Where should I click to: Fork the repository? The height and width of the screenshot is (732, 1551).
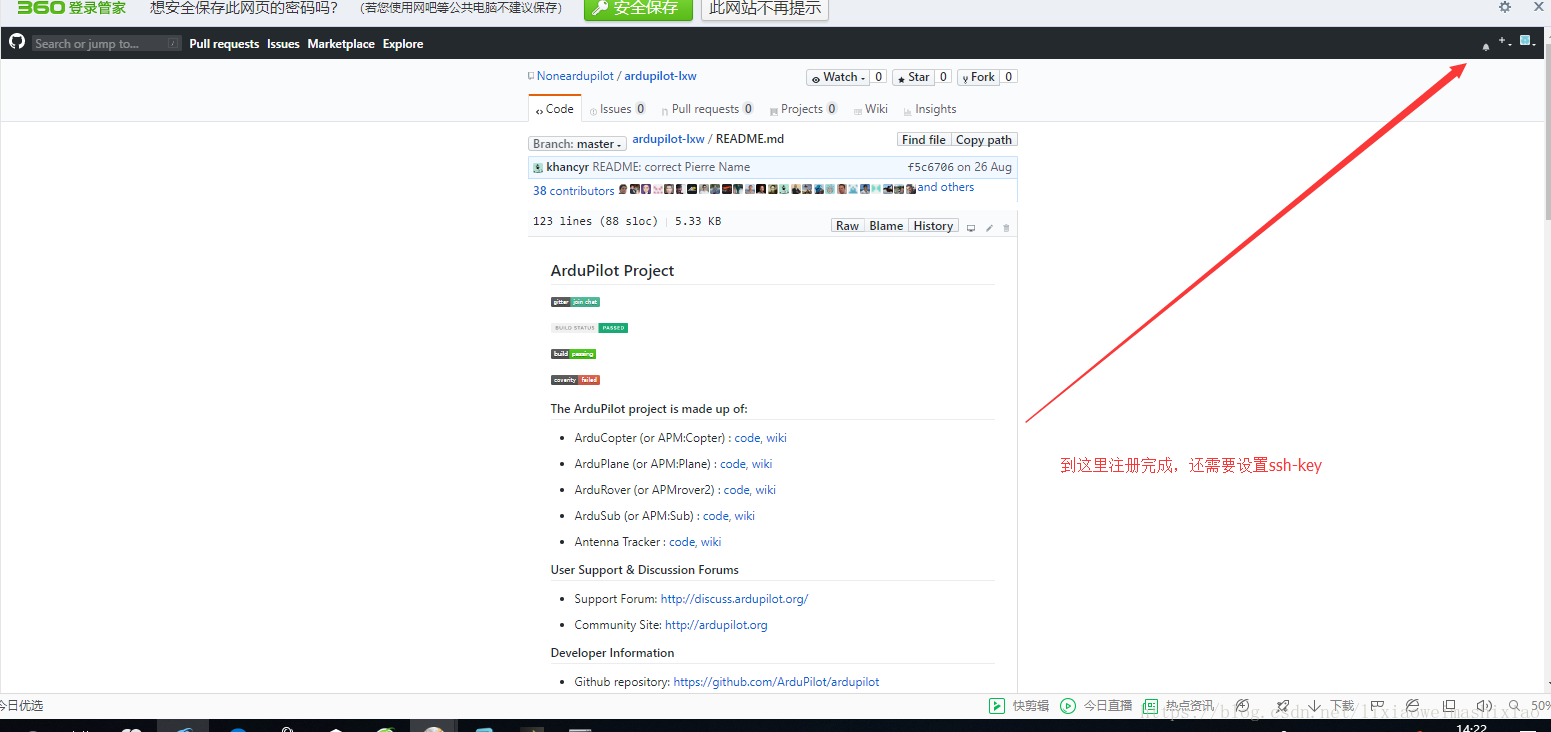(x=978, y=77)
